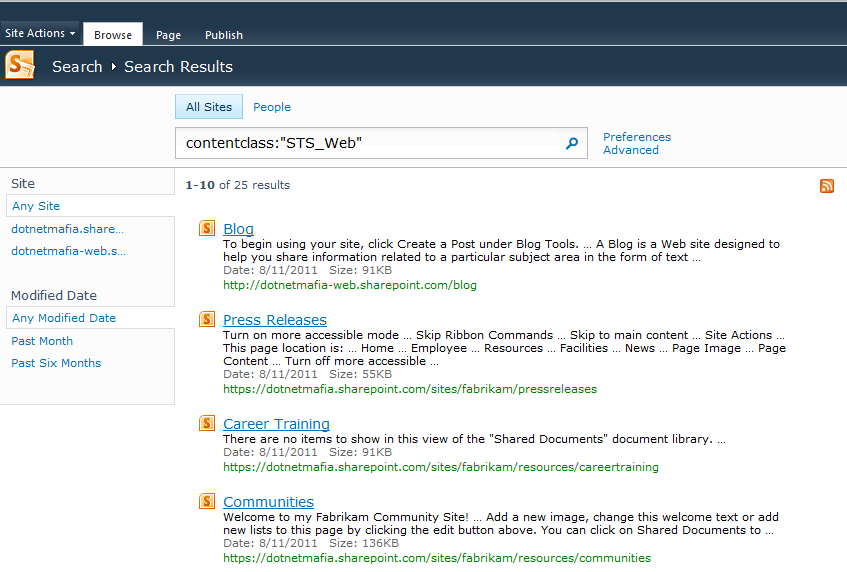Open the Communities result title
Viewport: 847px width, 572px height.
(x=268, y=502)
